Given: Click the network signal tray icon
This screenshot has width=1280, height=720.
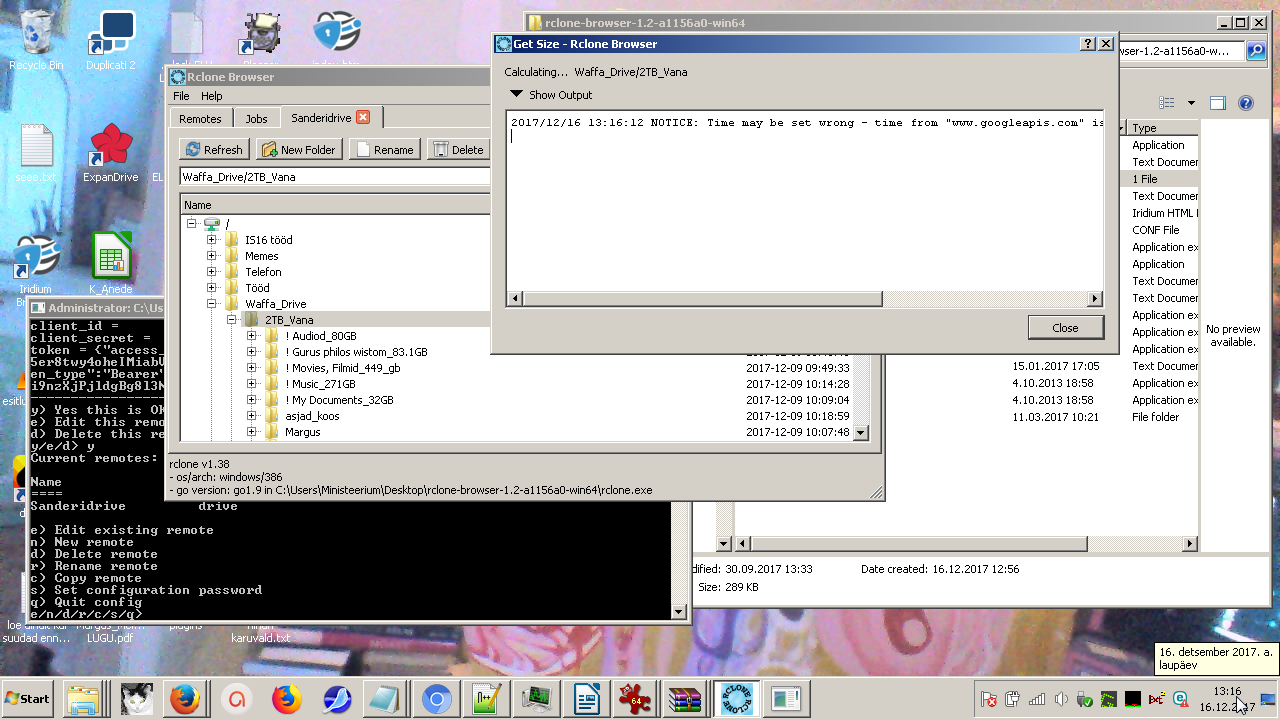Looking at the screenshot, I should tap(1037, 699).
